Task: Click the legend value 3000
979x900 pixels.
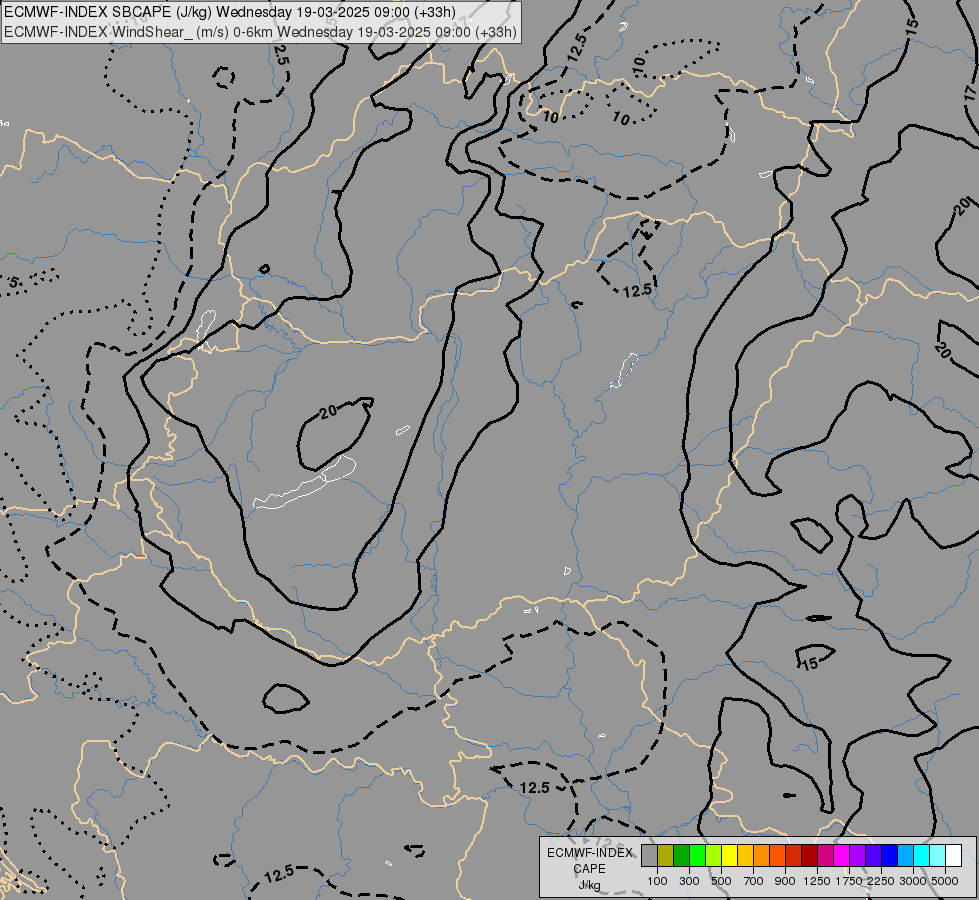Action: (x=913, y=881)
